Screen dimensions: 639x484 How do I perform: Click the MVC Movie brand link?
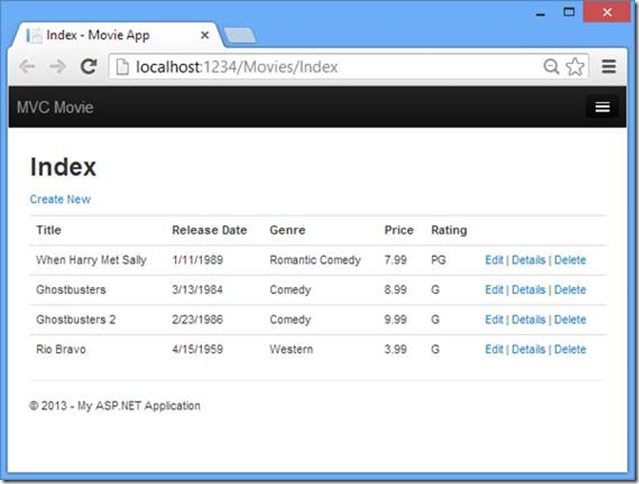[55, 107]
